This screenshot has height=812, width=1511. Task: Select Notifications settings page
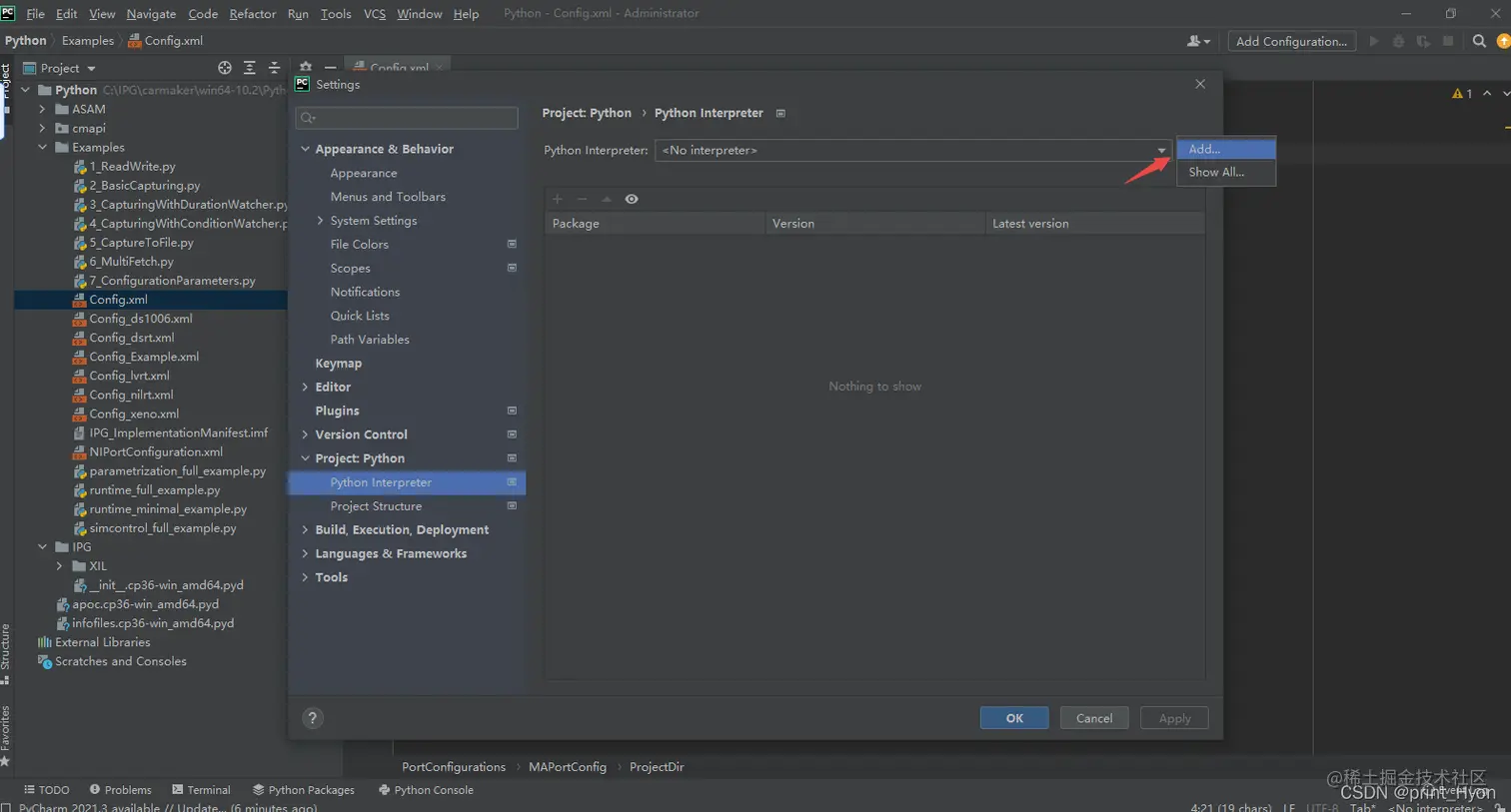click(365, 292)
